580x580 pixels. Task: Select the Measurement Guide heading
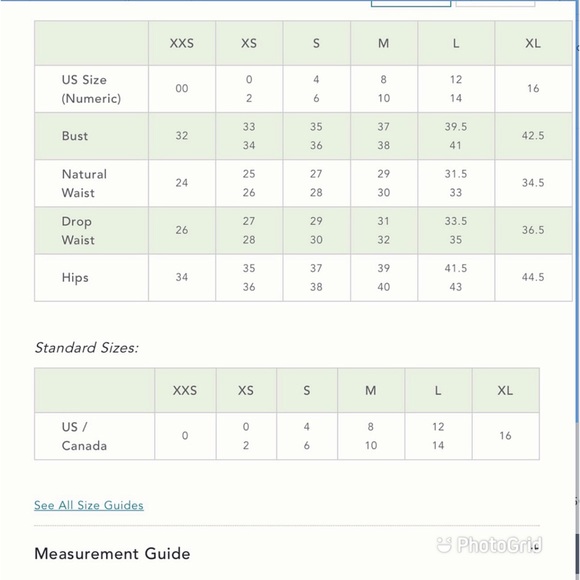point(112,554)
